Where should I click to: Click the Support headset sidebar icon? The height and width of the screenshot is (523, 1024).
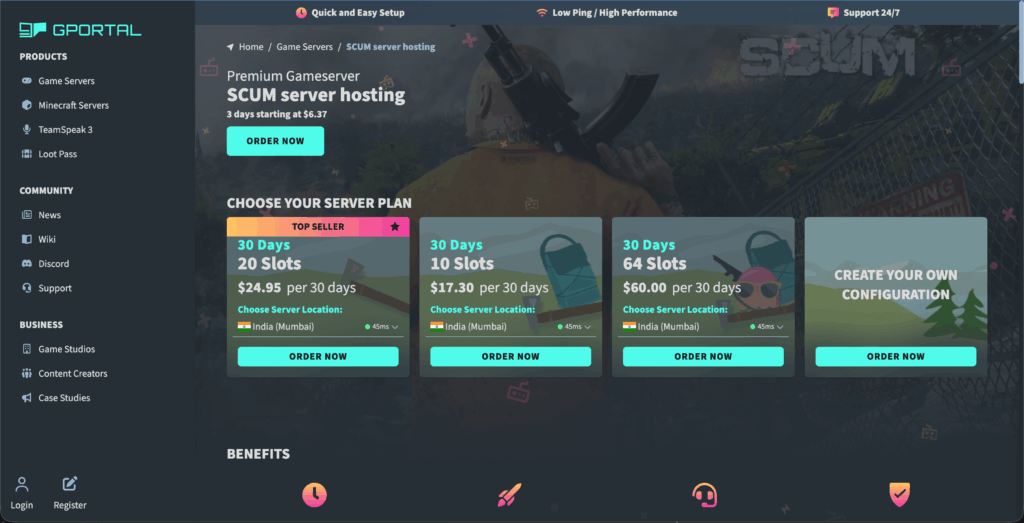tap(26, 288)
